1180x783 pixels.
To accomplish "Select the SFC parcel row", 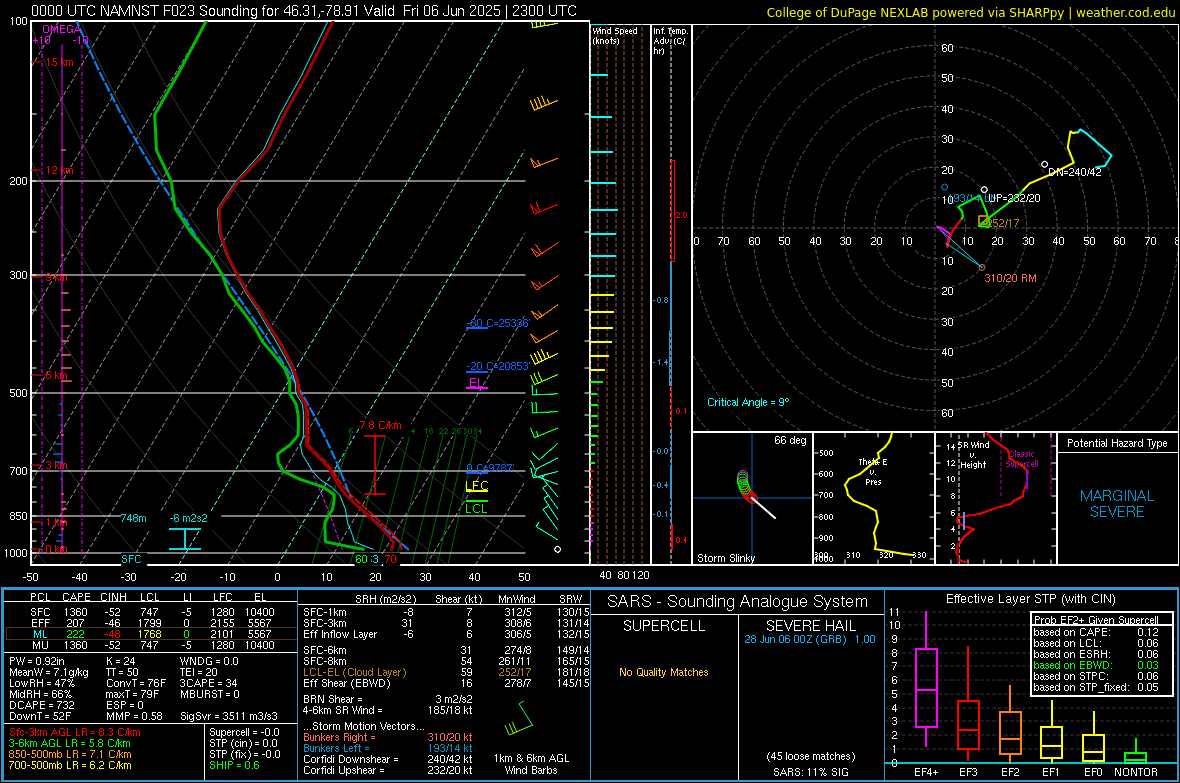I will (x=151, y=612).
